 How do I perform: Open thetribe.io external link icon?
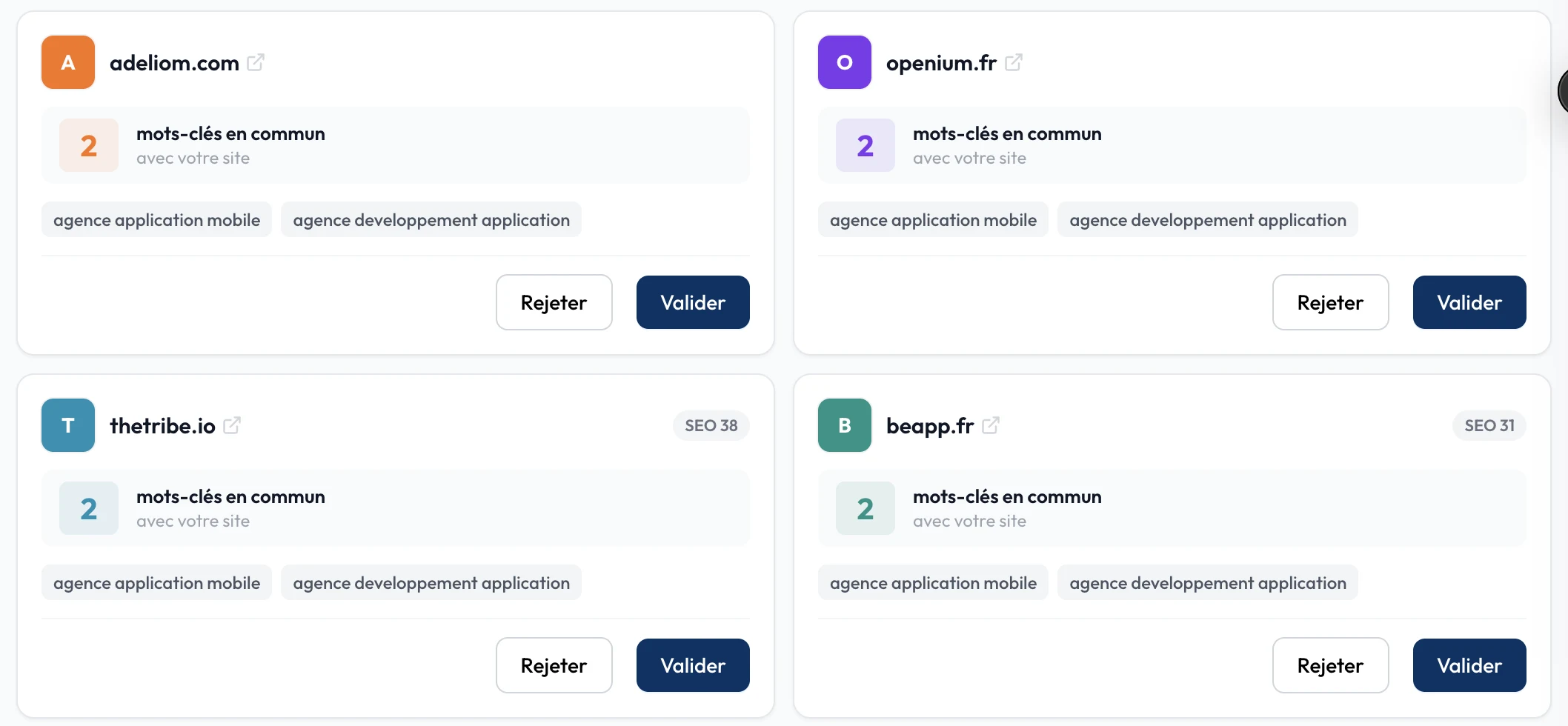[232, 425]
